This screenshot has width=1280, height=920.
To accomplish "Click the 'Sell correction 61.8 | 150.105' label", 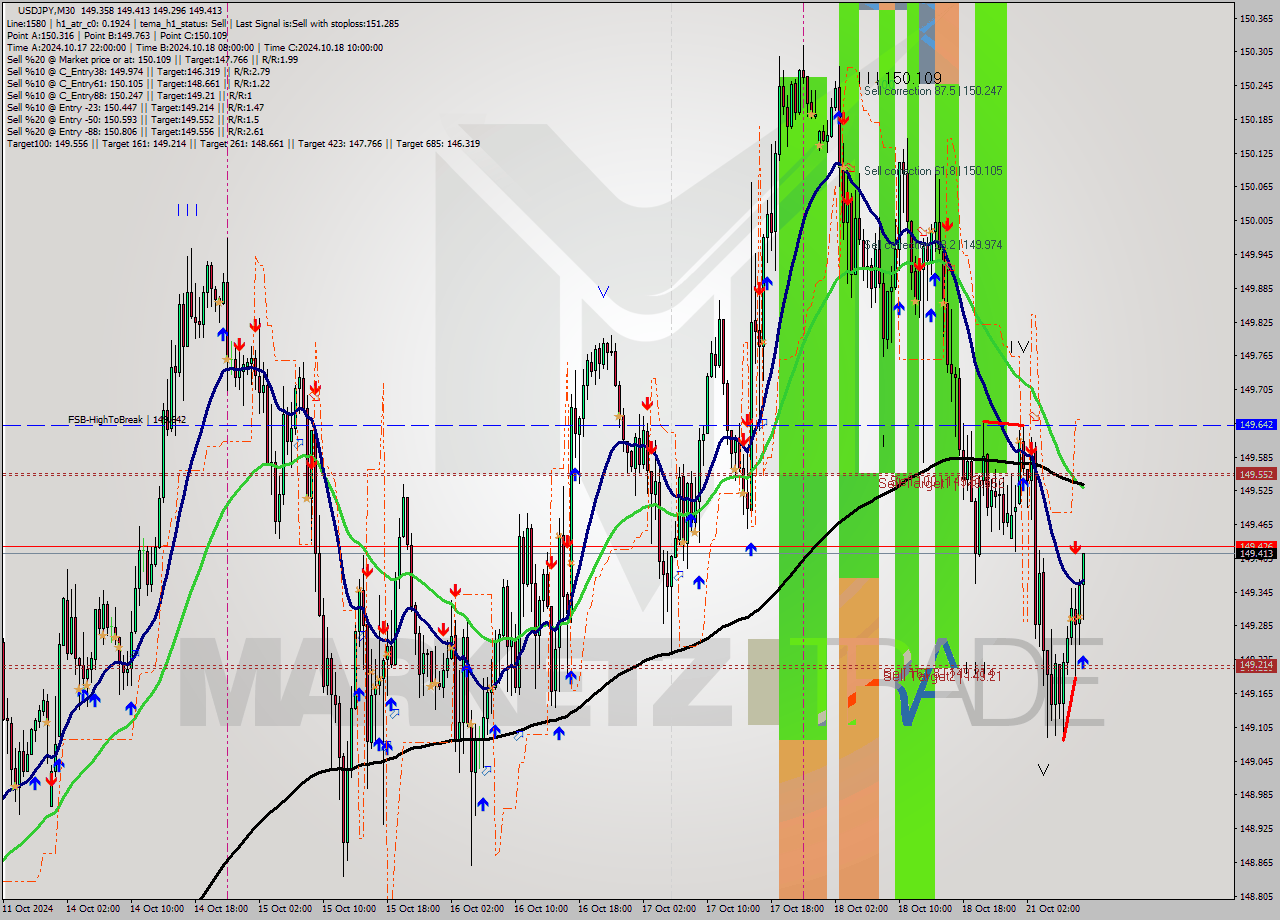I will (x=933, y=171).
